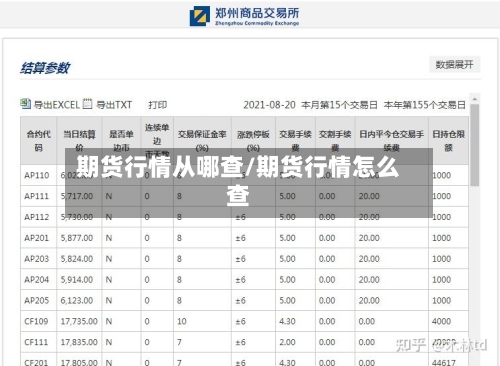Click the 结算参数 section heading
Screen dimensions: 500x366
click(x=45, y=68)
